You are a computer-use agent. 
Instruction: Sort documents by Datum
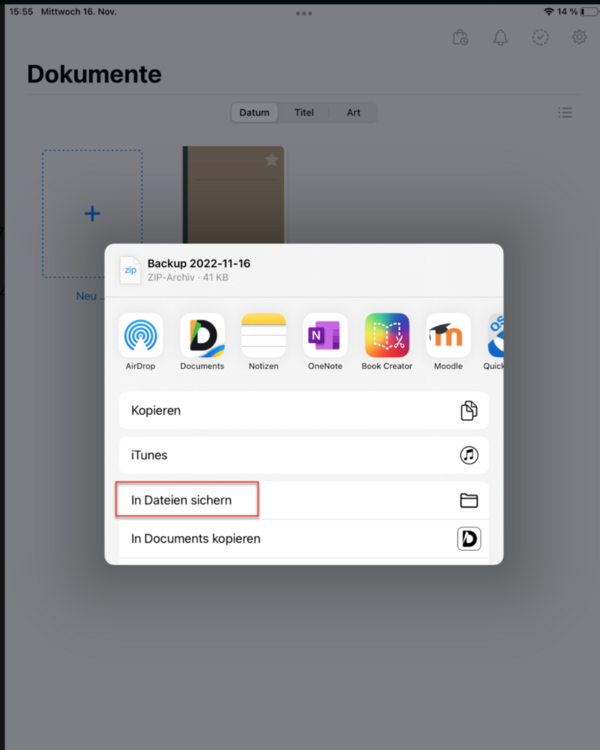tap(255, 112)
